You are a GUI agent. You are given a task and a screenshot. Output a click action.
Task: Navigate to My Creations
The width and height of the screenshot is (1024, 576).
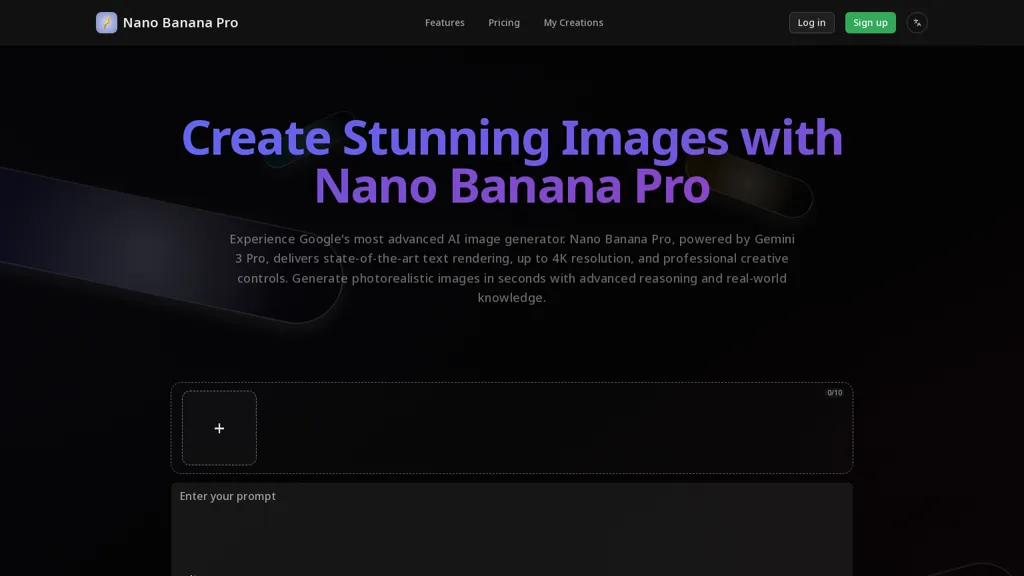(573, 22)
